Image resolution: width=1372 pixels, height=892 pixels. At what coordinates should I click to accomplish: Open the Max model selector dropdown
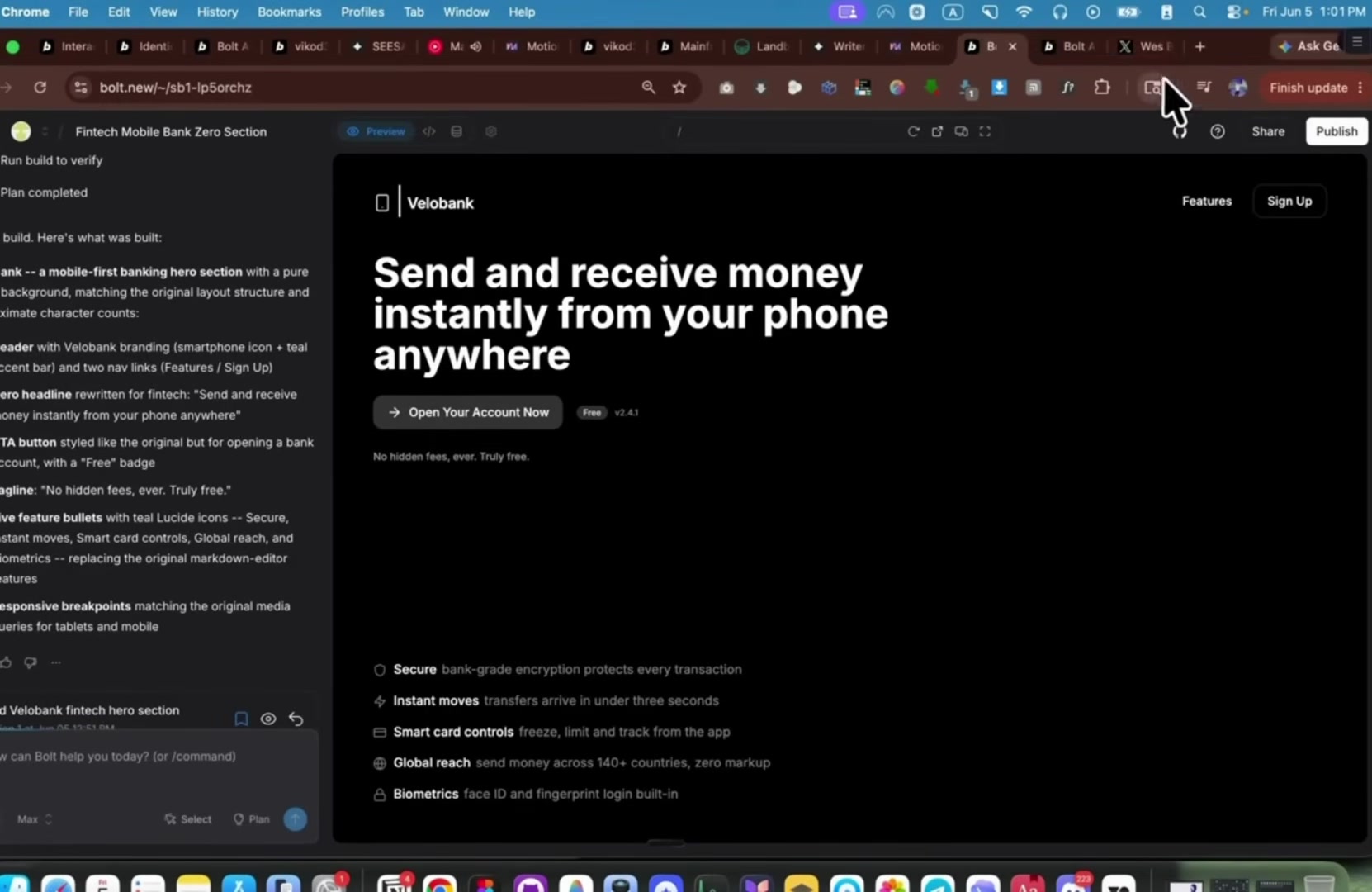[x=35, y=819]
